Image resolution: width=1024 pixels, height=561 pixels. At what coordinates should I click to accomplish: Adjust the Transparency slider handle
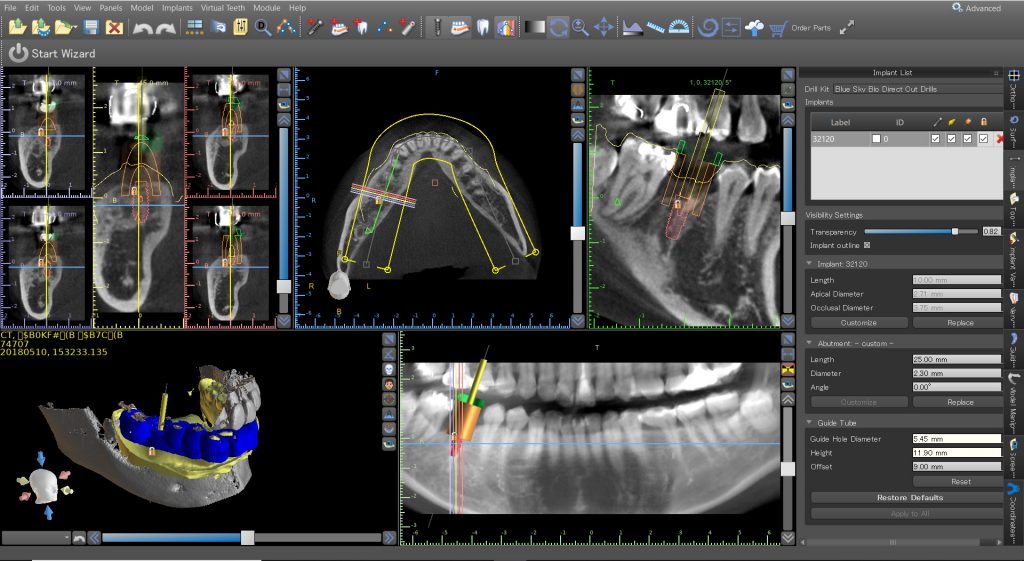(955, 231)
